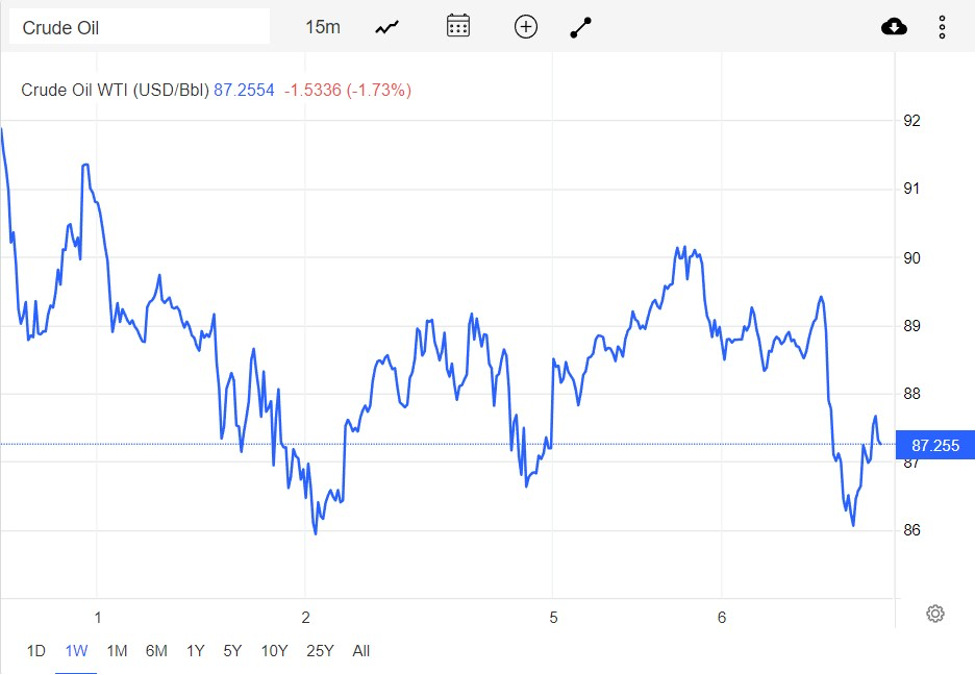
Task: Download chart data via cloud icon
Action: coord(894,27)
